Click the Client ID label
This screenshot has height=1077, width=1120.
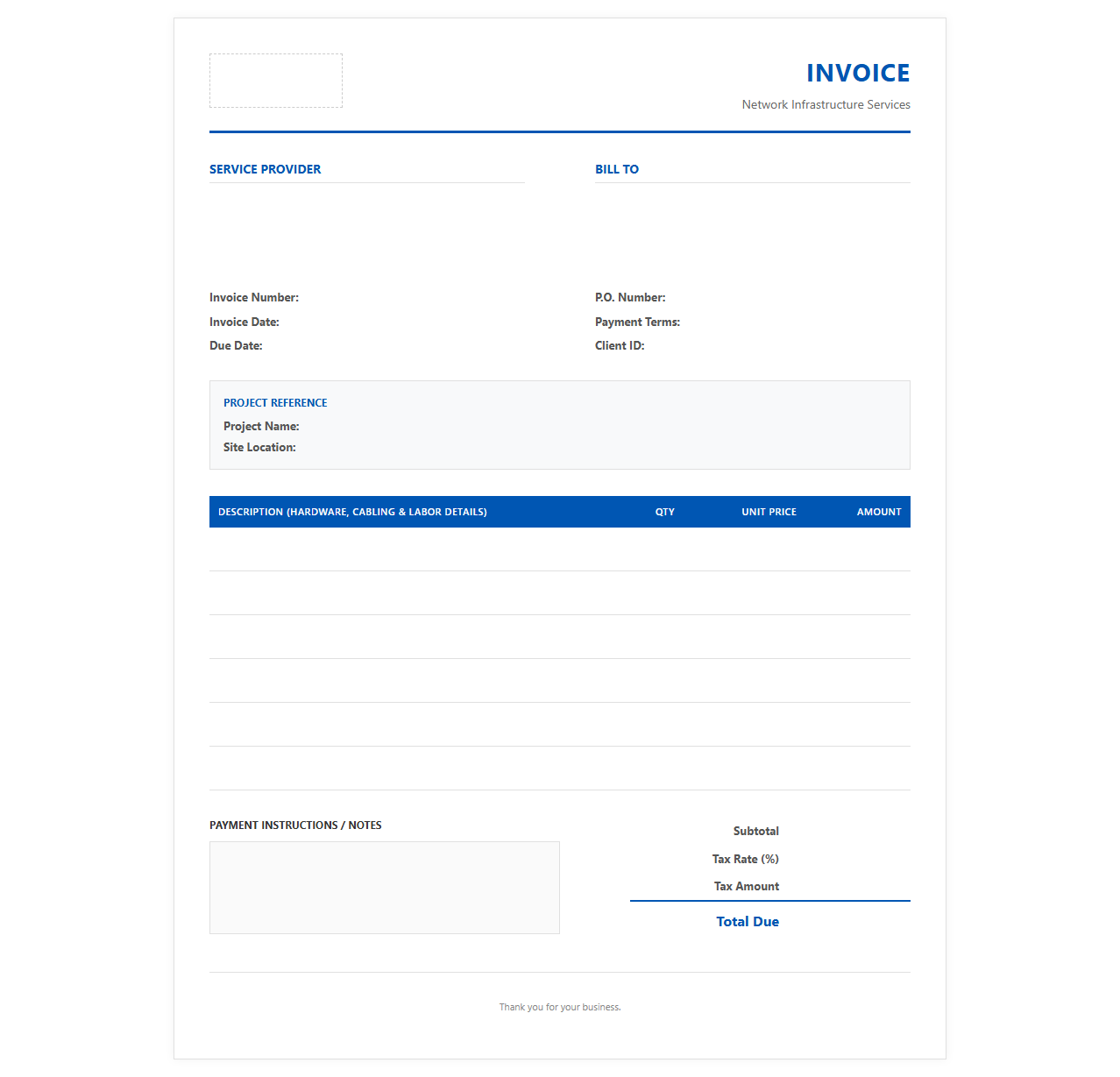point(620,345)
